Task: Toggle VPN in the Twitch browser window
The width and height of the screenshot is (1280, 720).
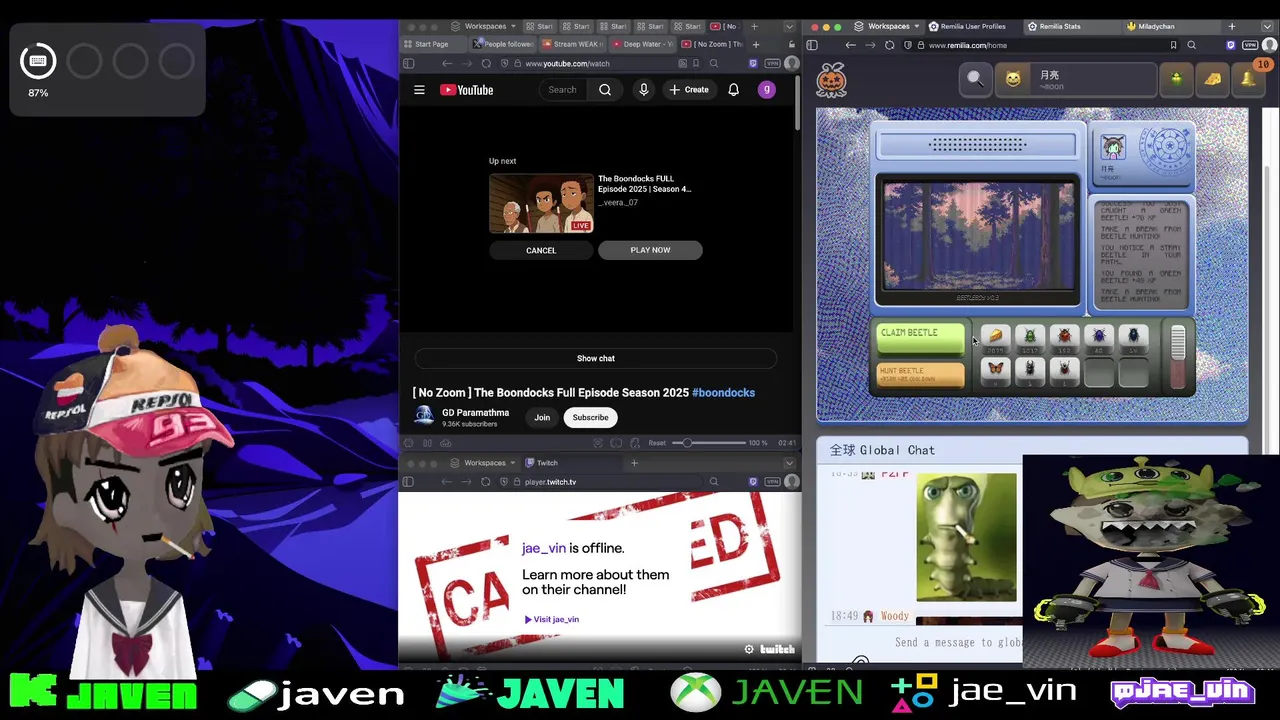Action: (772, 482)
